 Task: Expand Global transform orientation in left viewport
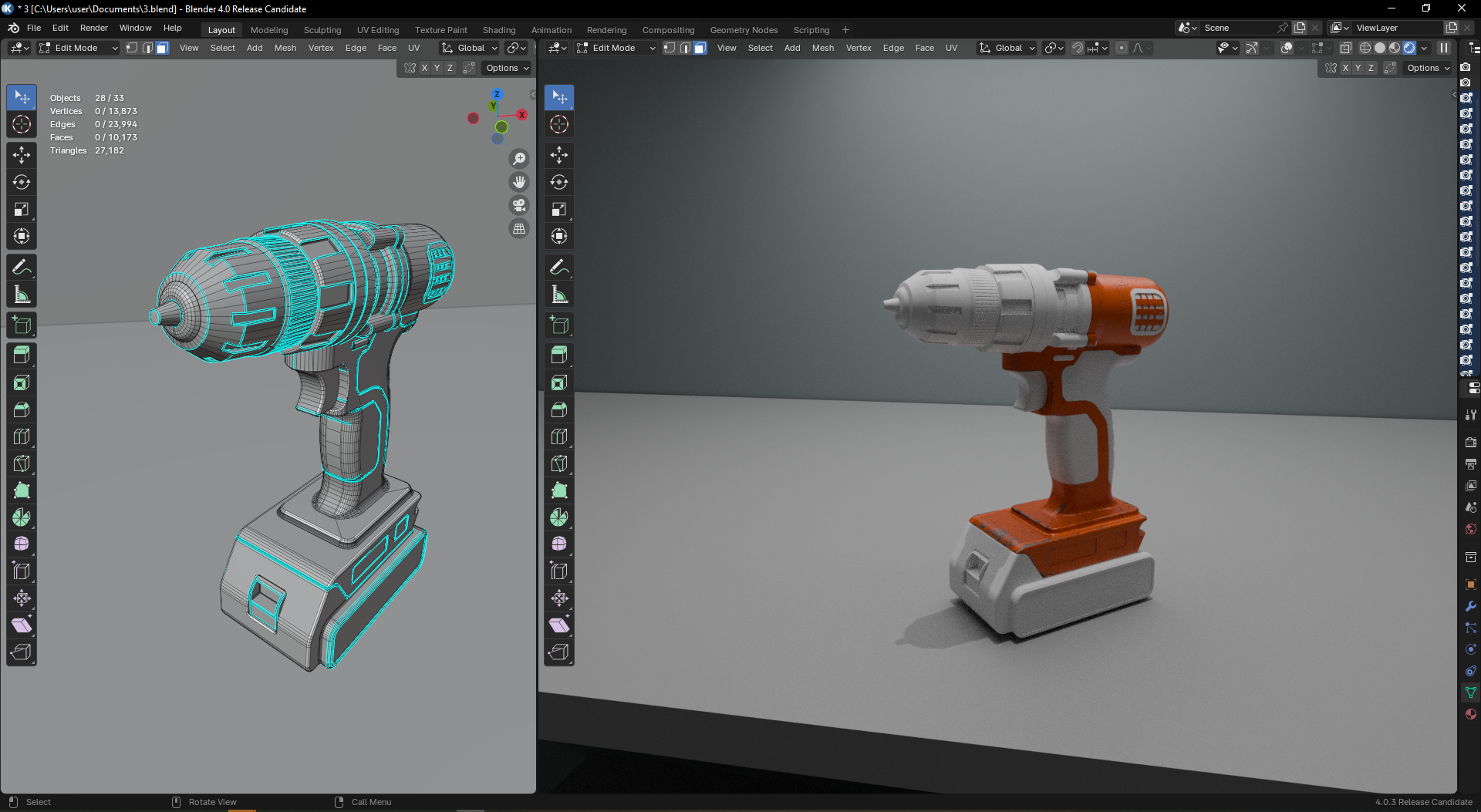470,48
